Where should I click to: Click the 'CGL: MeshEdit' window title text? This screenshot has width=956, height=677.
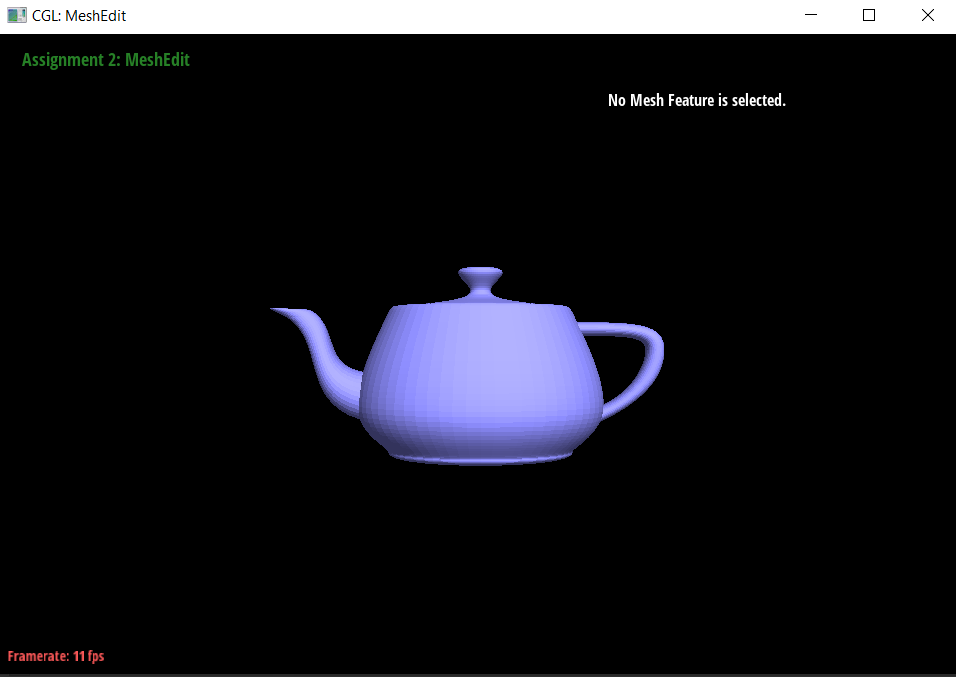pyautogui.click(x=79, y=16)
